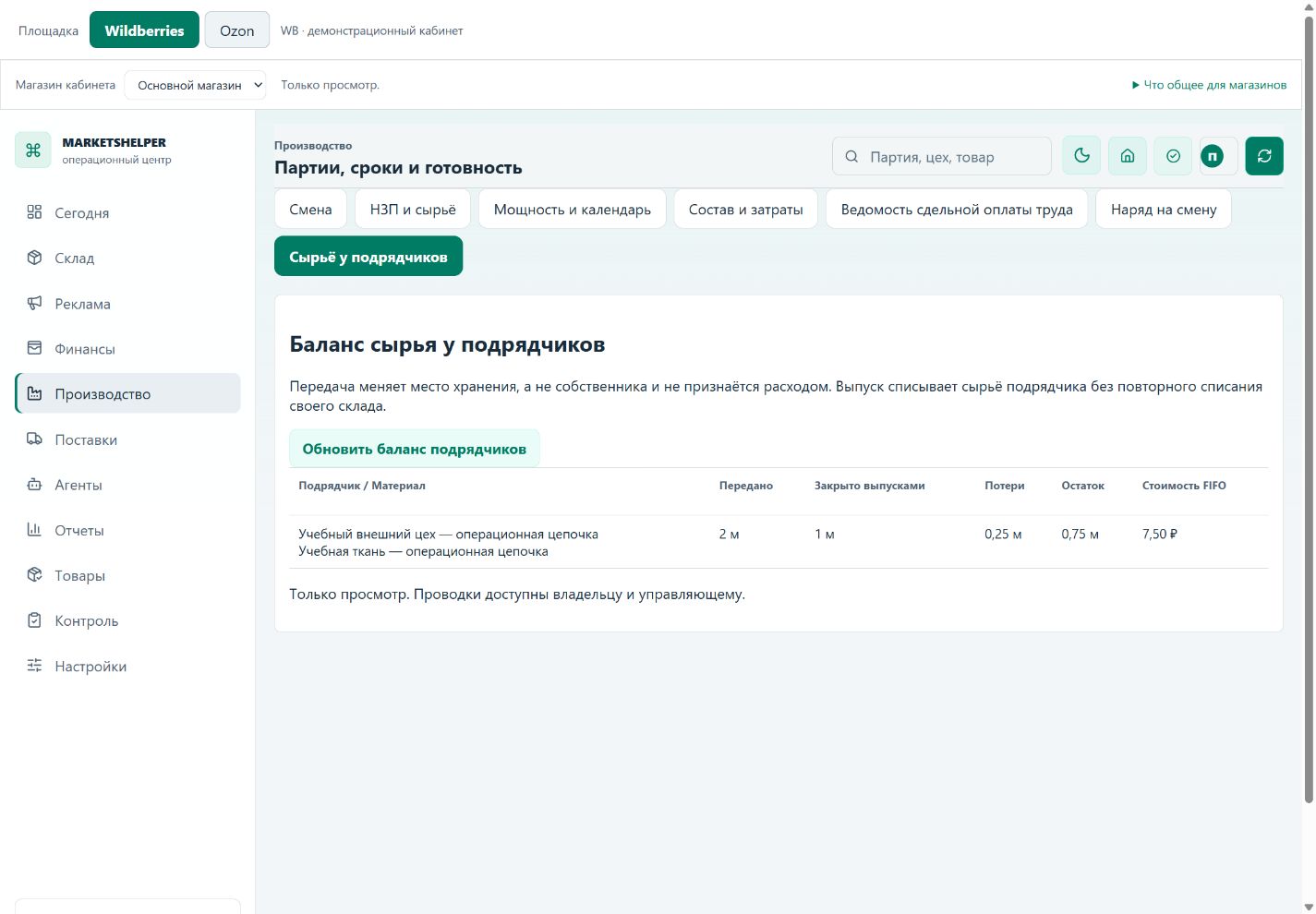This screenshot has height=914, width=1316.
Task: Click the Контроль clipboard icon
Action: coord(34,620)
